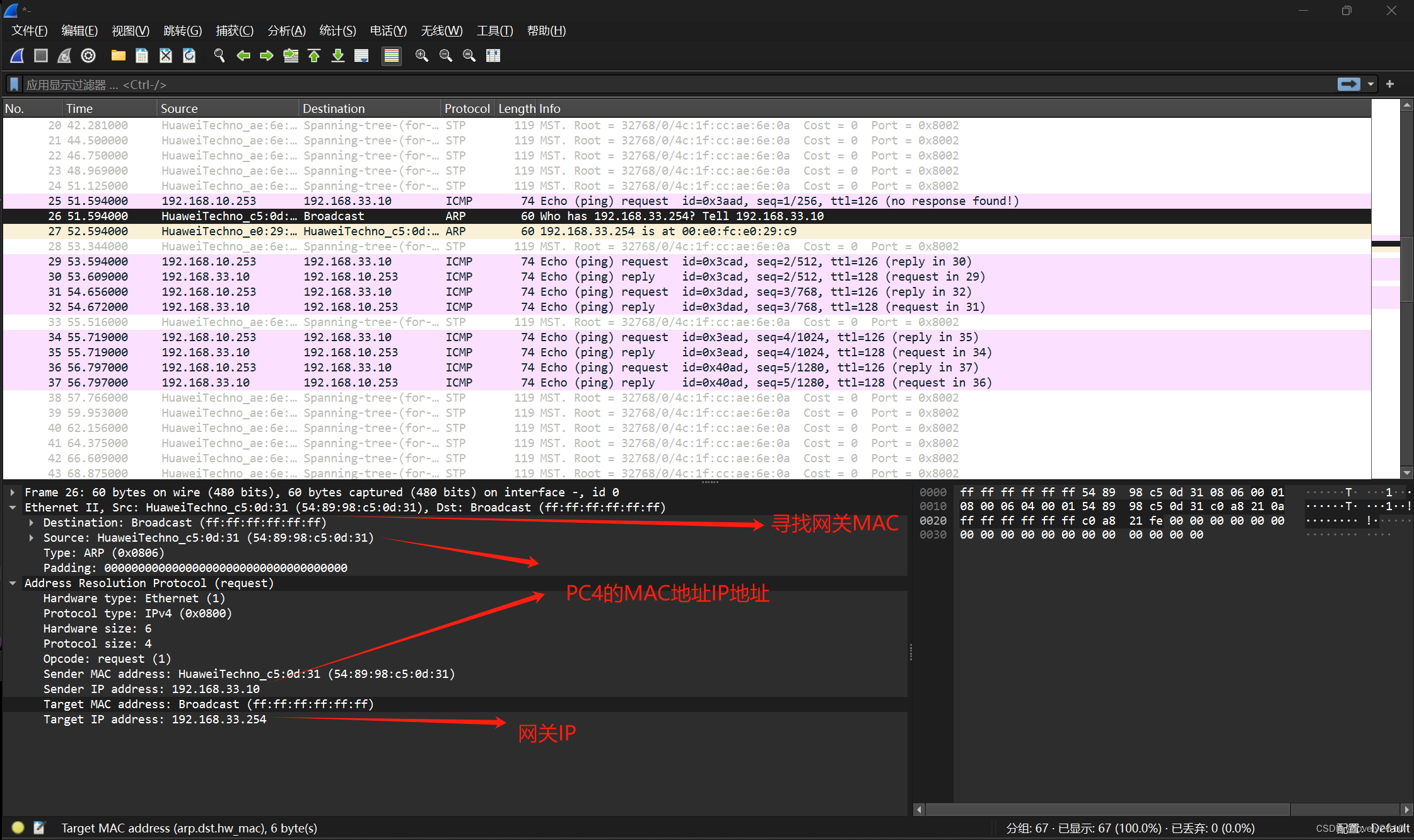This screenshot has height=840, width=1414.
Task: Jump to the first packet with the arrow icon
Action: tap(314, 55)
